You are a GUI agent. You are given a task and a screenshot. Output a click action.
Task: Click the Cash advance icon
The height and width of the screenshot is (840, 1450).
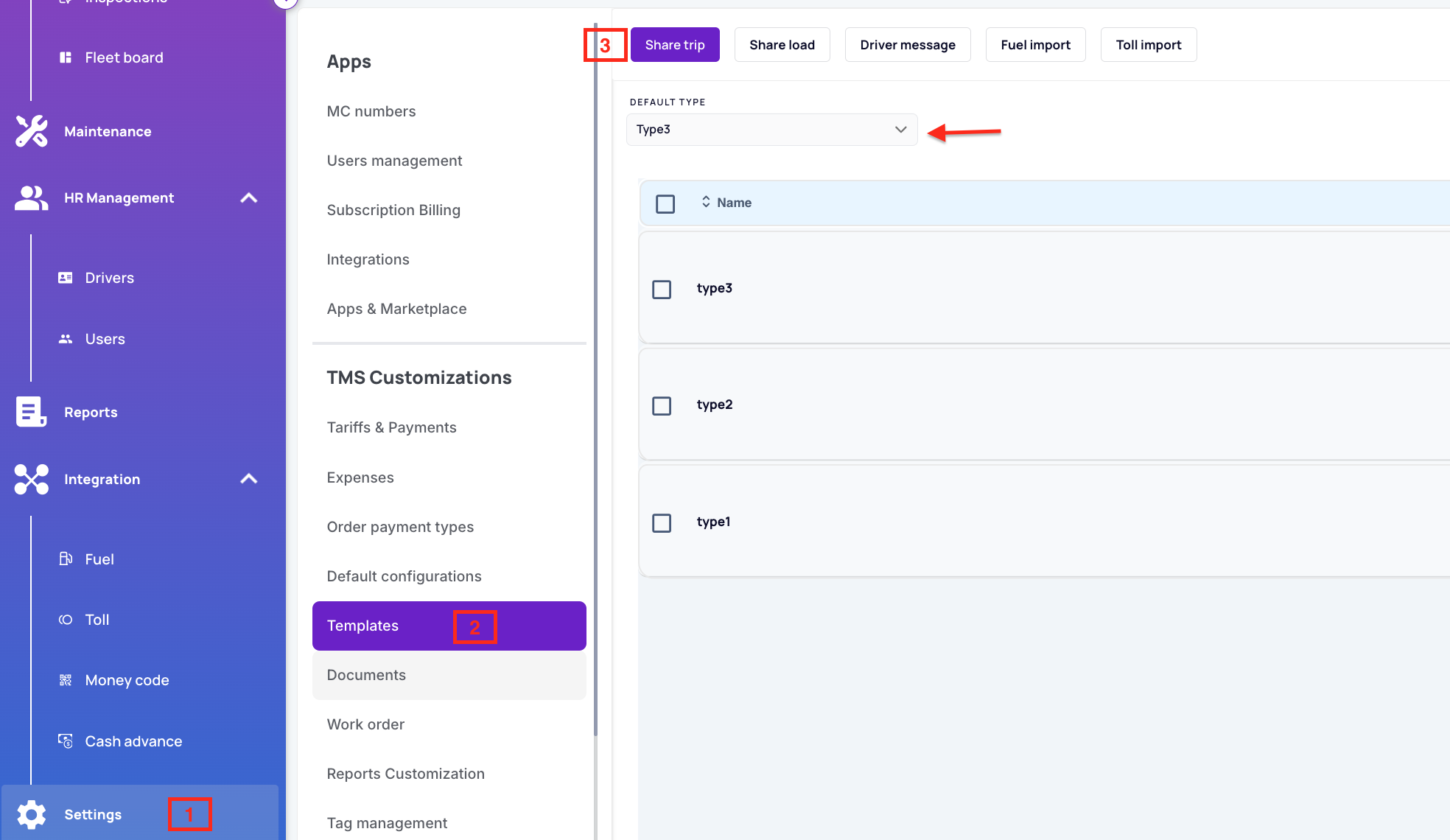[66, 741]
